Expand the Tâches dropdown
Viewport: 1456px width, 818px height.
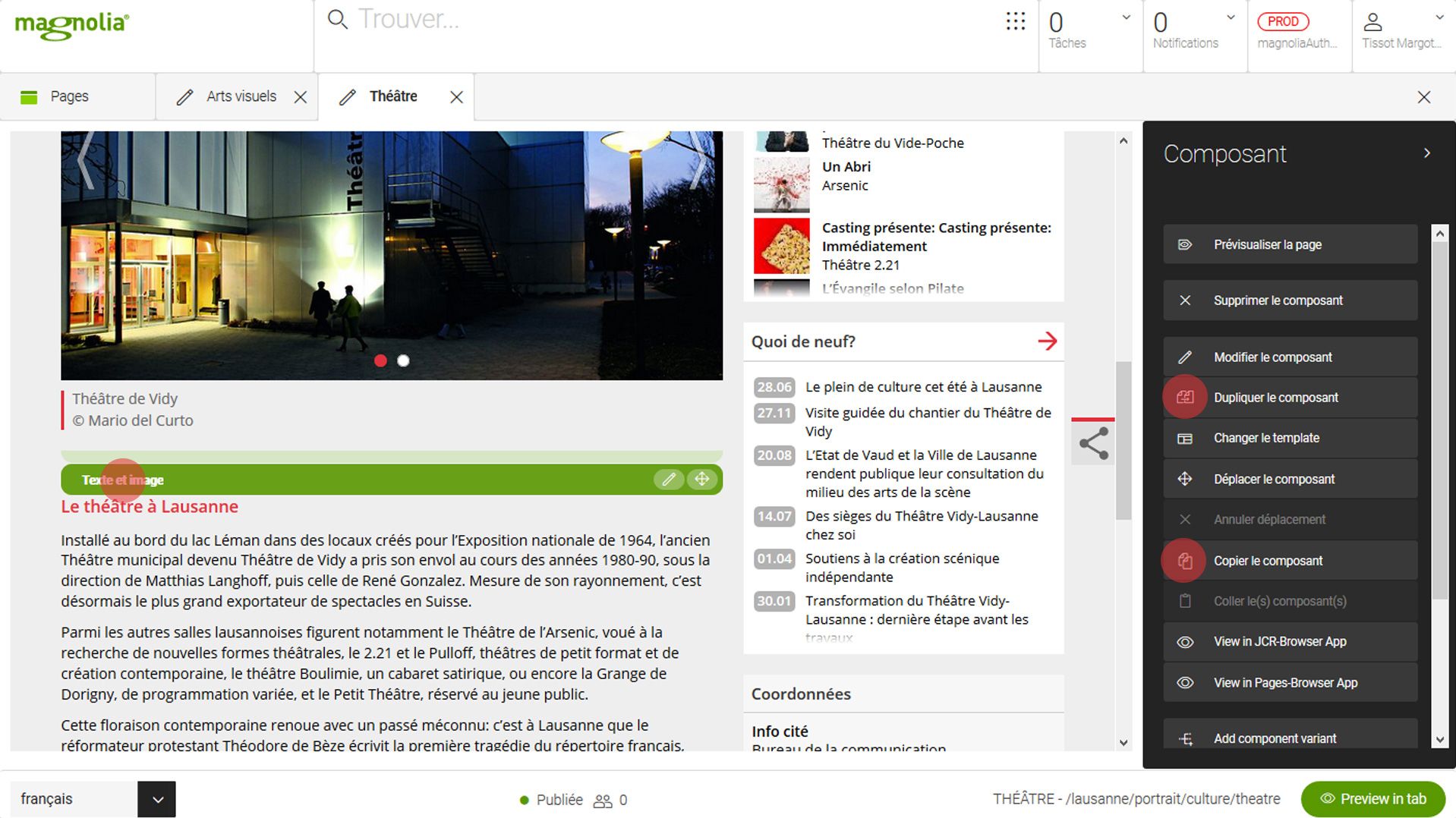click(x=1127, y=18)
